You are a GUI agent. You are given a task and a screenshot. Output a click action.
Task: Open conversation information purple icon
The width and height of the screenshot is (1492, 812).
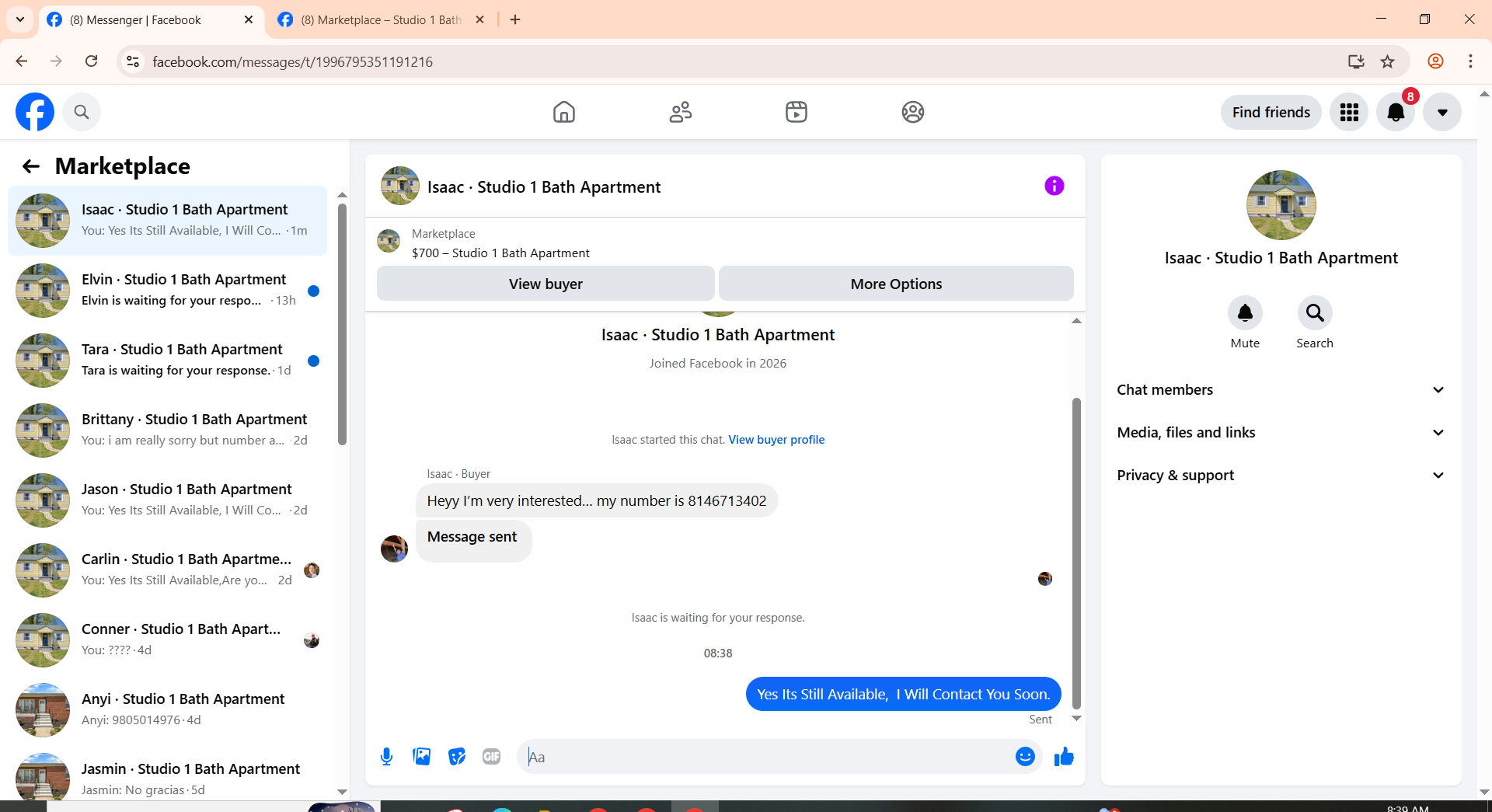click(x=1055, y=186)
